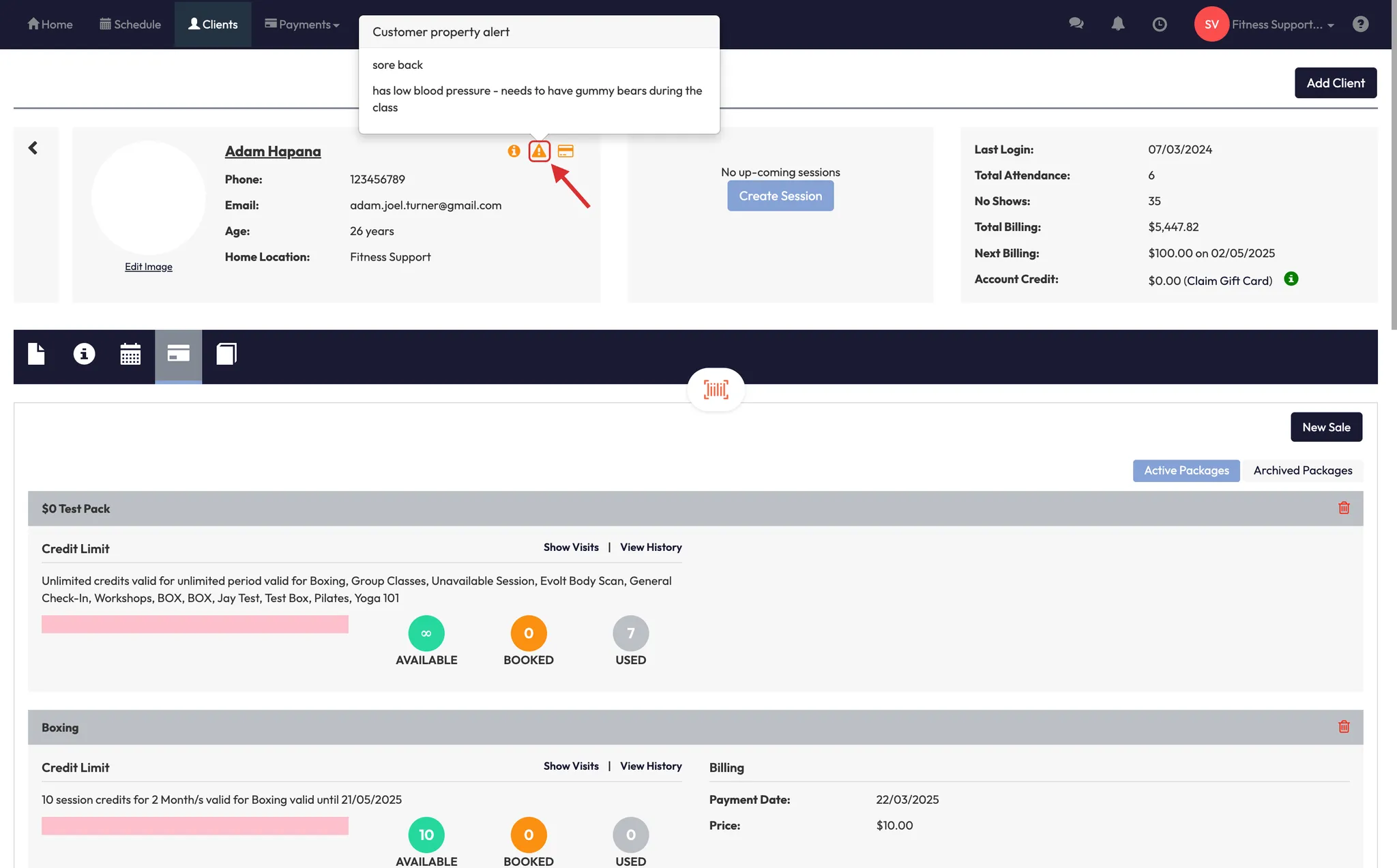The height and width of the screenshot is (868, 1397).
Task: Open the calendar tab in client toolbar
Action: (x=130, y=354)
